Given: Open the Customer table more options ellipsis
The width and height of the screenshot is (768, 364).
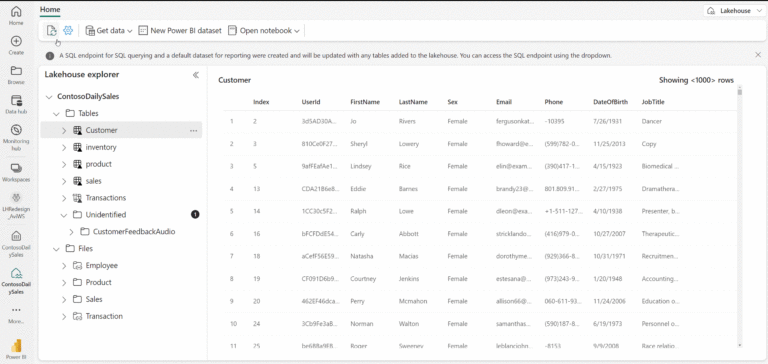Looking at the screenshot, I should click(193, 130).
